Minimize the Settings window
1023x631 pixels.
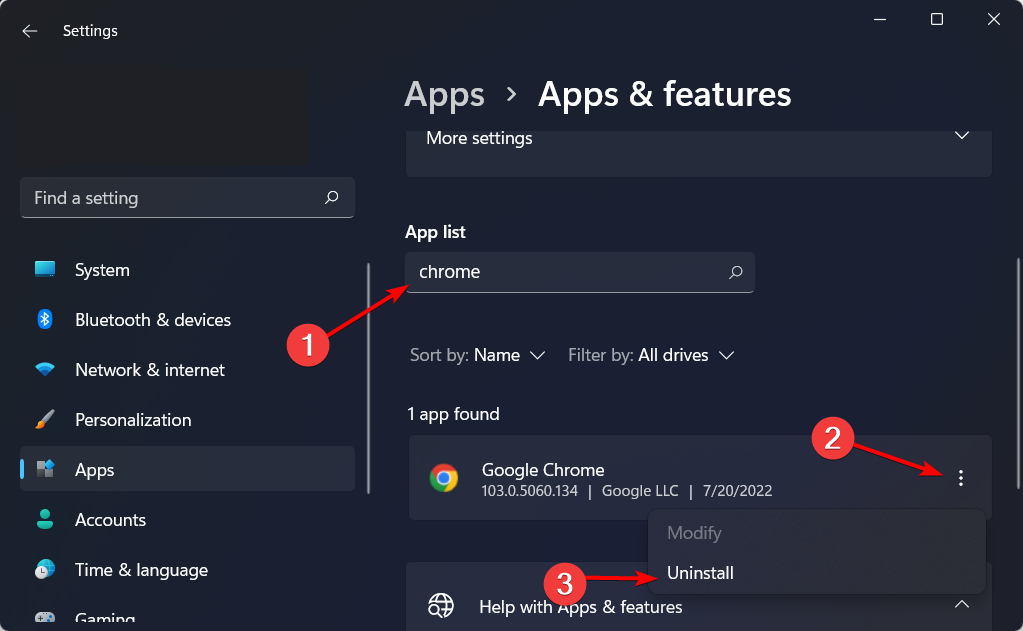(879, 20)
